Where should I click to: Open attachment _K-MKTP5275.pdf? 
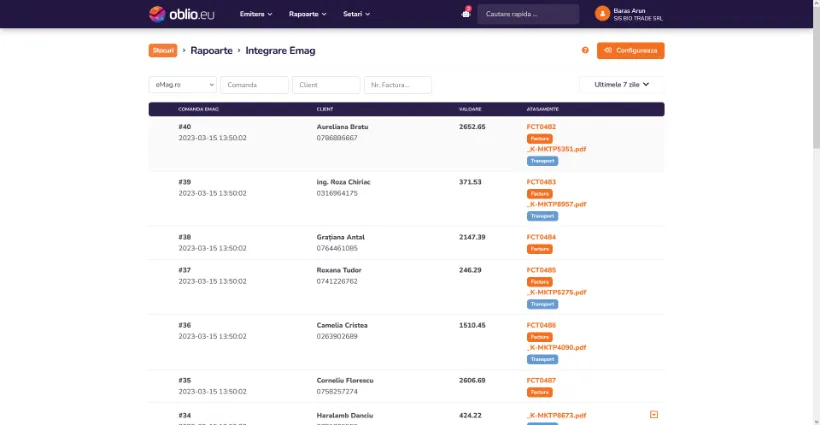pyautogui.click(x=556, y=292)
